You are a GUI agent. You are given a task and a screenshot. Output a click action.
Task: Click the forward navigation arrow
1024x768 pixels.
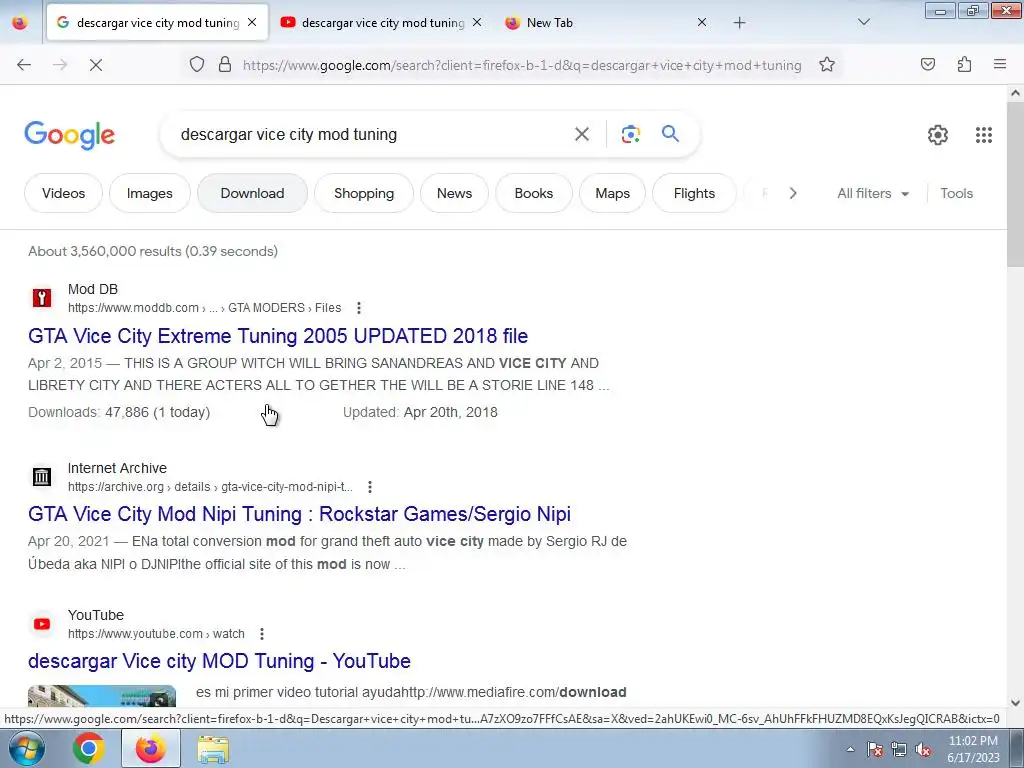[x=60, y=65]
